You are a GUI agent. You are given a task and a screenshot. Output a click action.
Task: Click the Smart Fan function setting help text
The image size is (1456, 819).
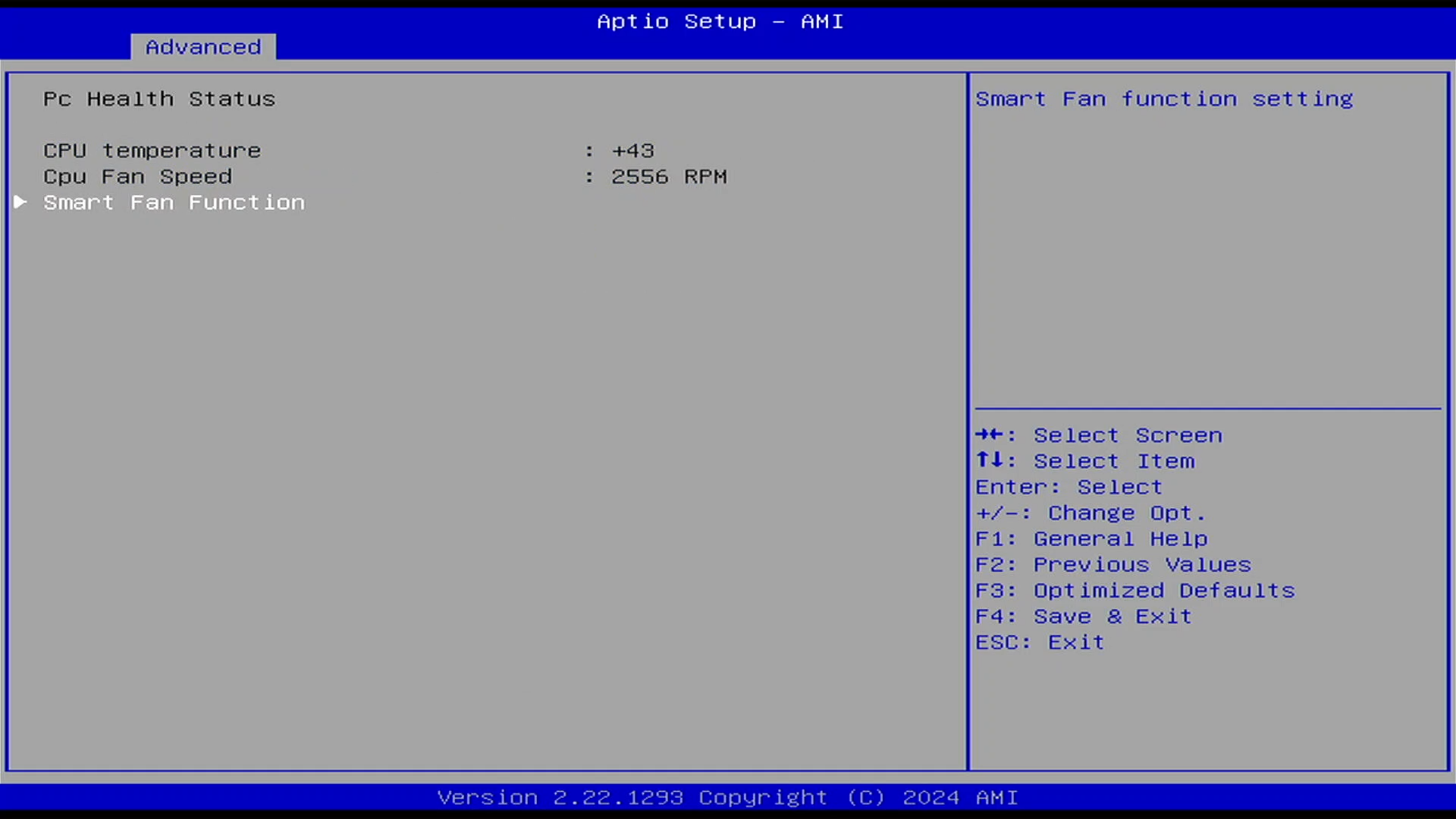pyautogui.click(x=1164, y=99)
